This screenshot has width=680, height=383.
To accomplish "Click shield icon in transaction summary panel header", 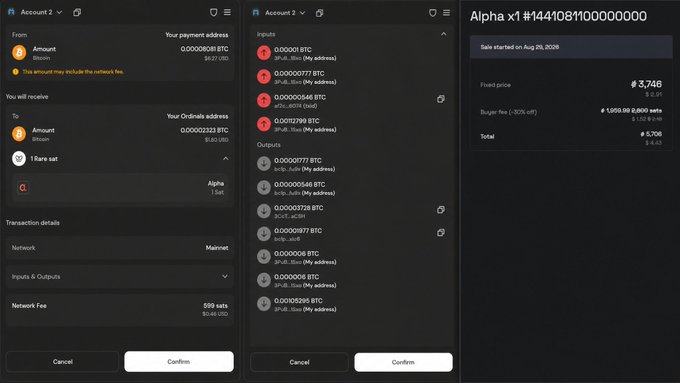I will click(213, 12).
